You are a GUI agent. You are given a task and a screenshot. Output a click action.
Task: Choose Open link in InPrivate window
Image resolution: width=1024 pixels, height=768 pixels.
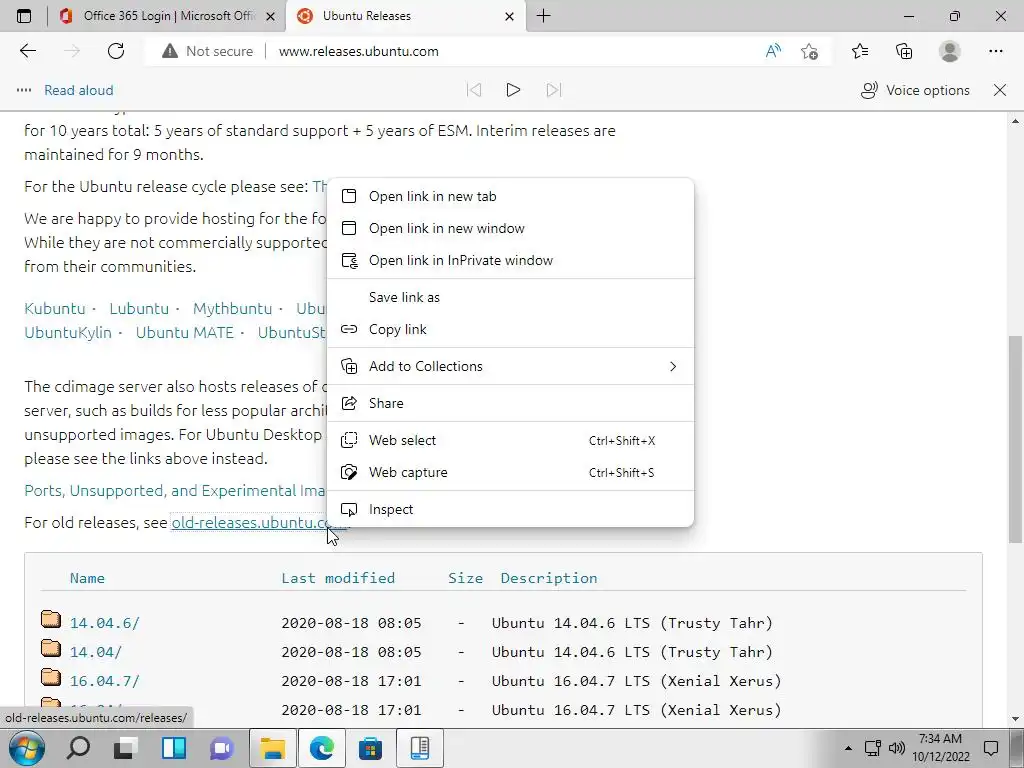click(x=510, y=261)
